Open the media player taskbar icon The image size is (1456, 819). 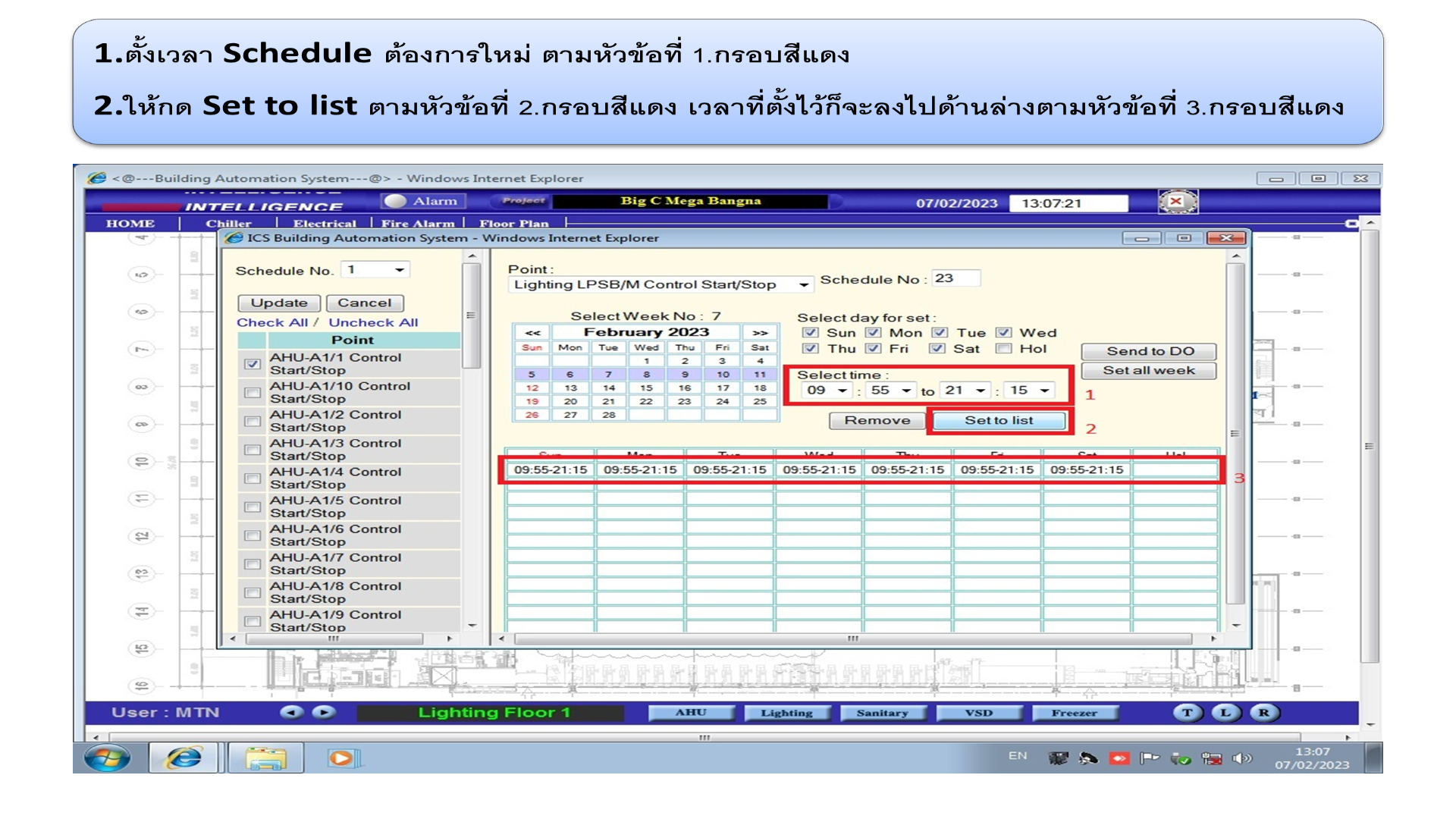(x=343, y=758)
